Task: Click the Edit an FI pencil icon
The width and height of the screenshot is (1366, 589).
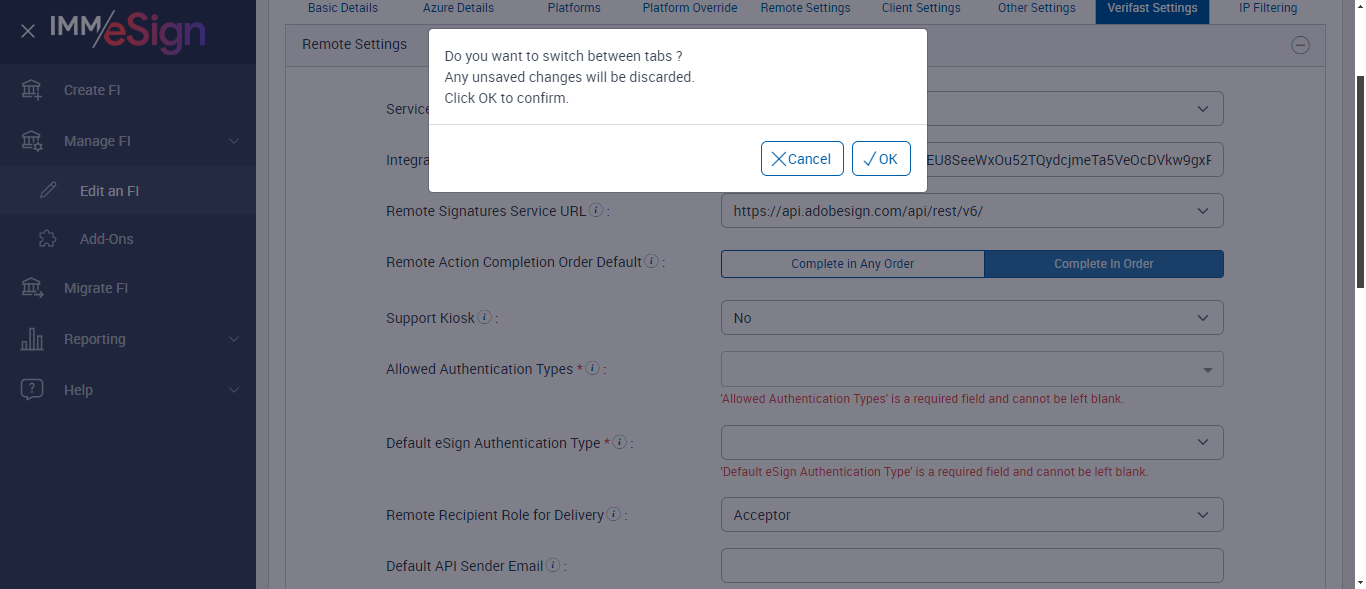Action: [48, 191]
